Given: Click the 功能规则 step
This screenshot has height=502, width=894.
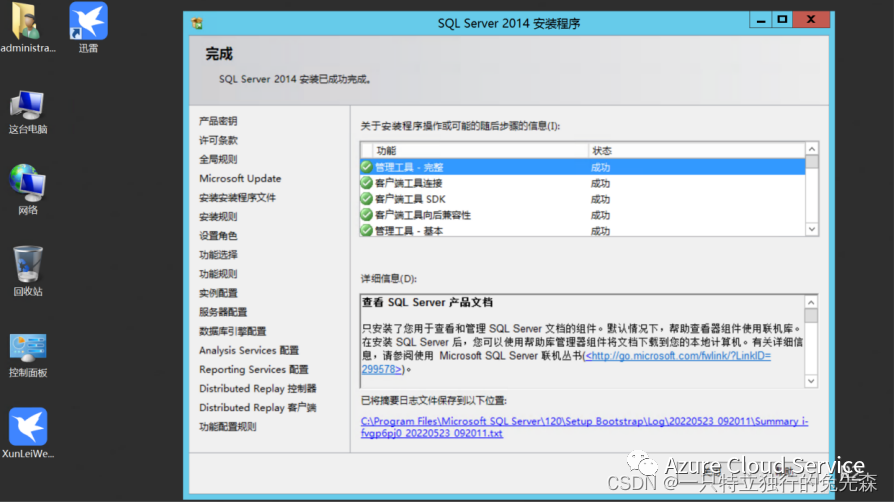Looking at the screenshot, I should [x=218, y=274].
